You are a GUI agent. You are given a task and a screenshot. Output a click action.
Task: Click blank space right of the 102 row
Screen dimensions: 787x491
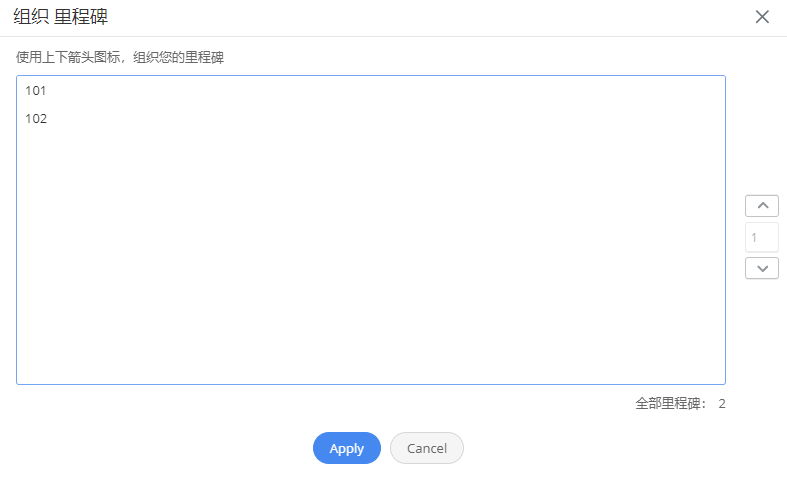(x=381, y=119)
